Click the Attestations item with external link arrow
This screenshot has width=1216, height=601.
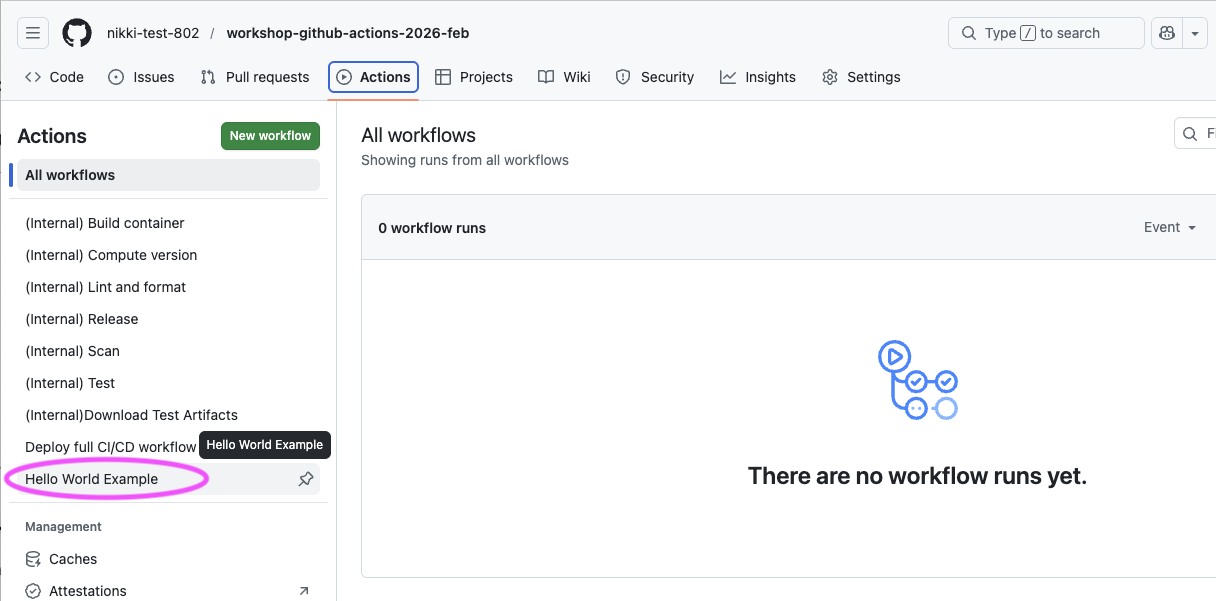(87, 590)
